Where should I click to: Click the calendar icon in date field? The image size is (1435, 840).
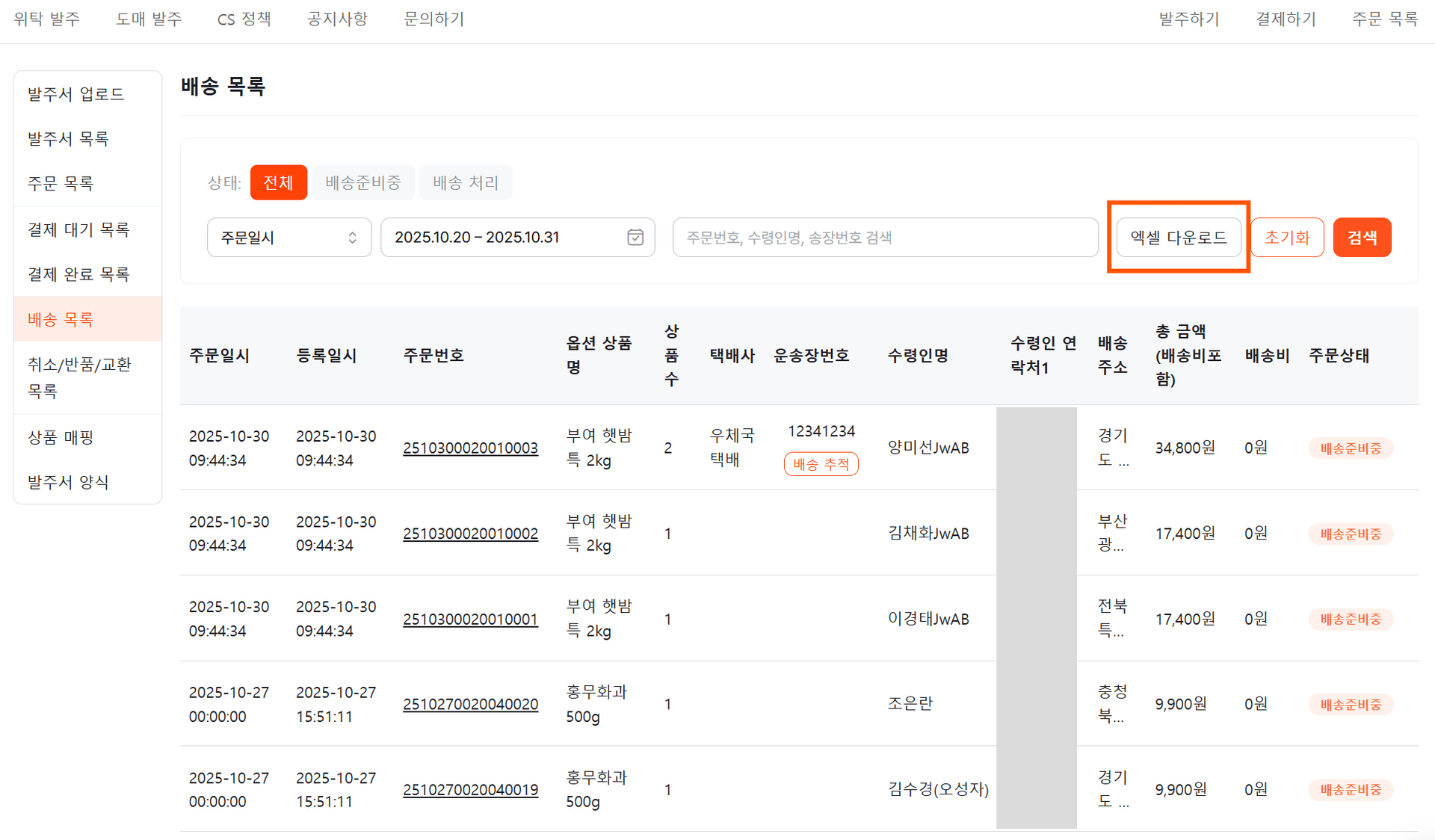[x=635, y=238]
